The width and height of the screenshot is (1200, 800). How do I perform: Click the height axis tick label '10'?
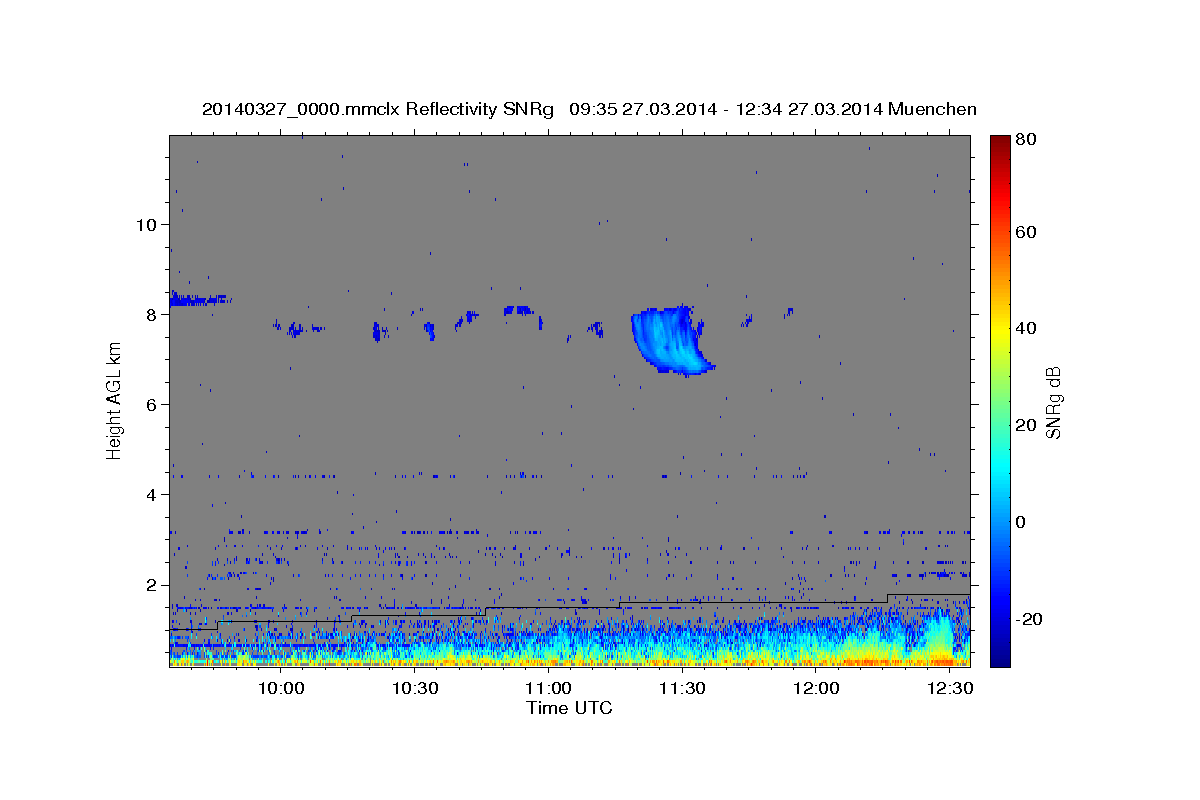click(146, 224)
